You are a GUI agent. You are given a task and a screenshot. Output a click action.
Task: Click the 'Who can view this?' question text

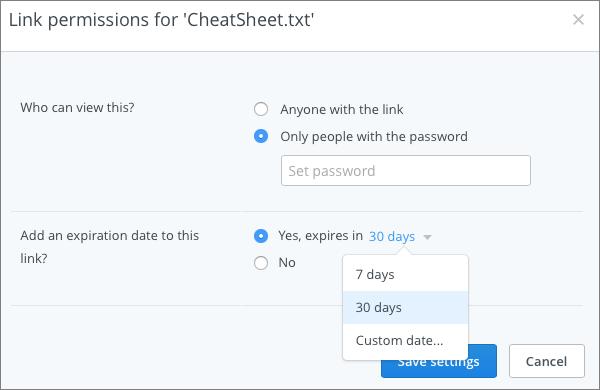click(77, 108)
